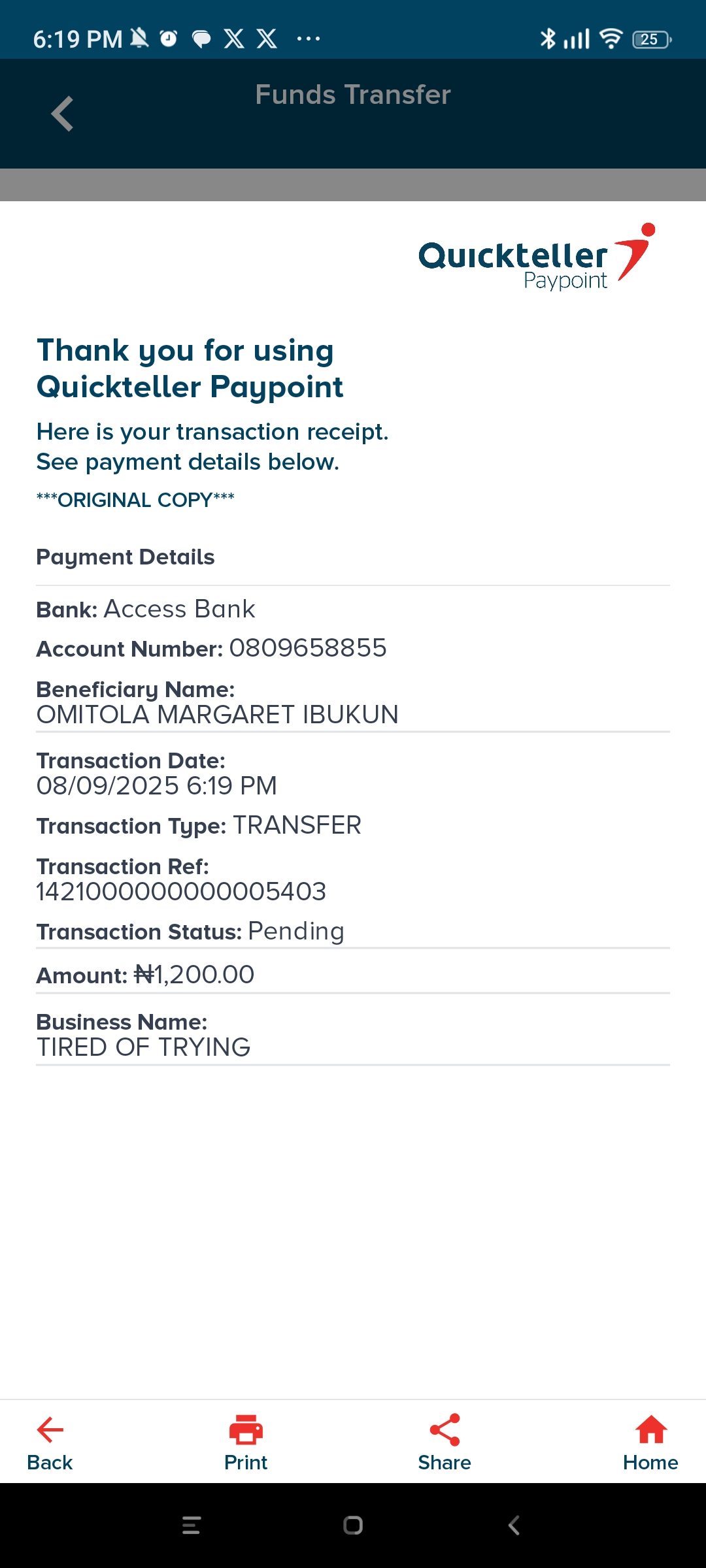Image resolution: width=706 pixels, height=1568 pixels.
Task: Tap the notification overflow dots icon
Action: (309, 39)
